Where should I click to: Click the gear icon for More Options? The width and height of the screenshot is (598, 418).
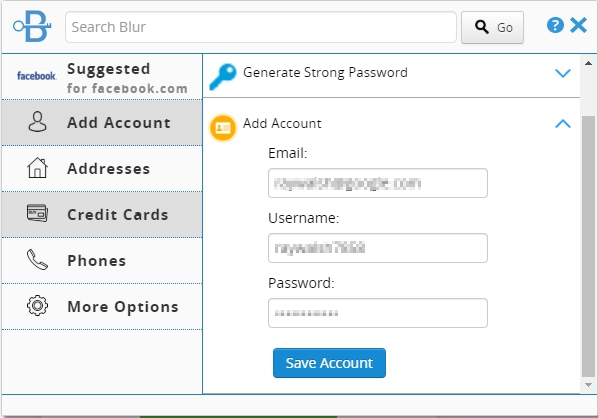coord(37,305)
